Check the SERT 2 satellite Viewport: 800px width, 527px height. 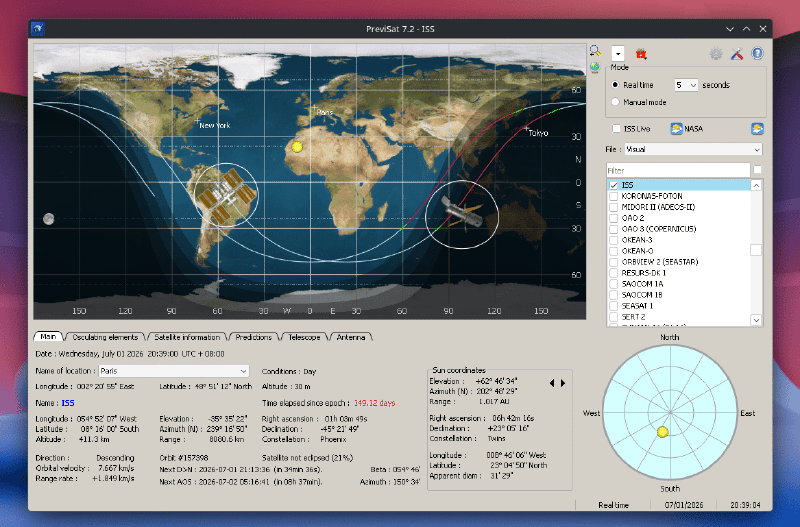click(x=614, y=317)
